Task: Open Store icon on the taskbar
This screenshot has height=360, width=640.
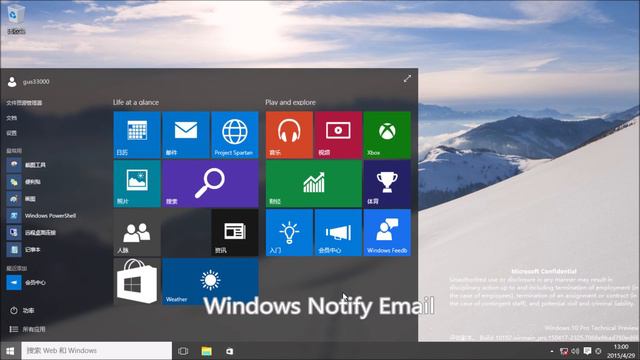Action: coord(229,351)
